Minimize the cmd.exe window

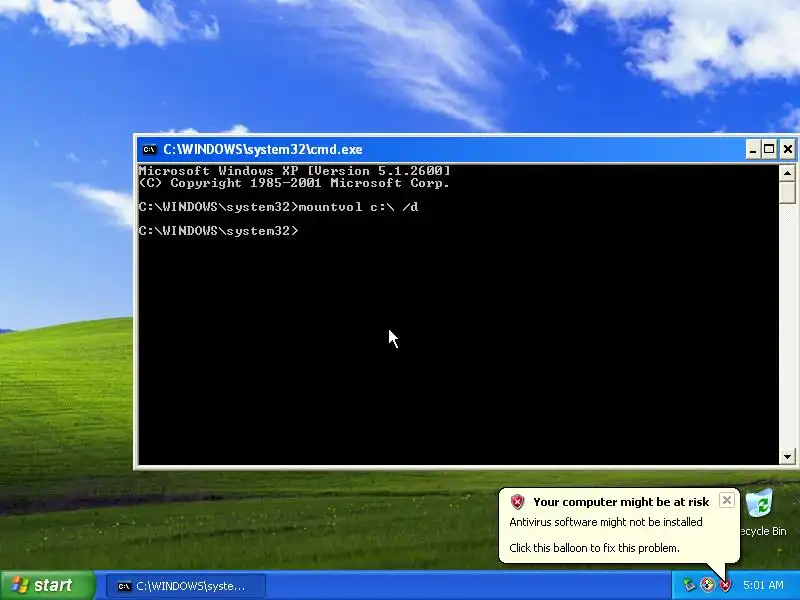point(753,149)
